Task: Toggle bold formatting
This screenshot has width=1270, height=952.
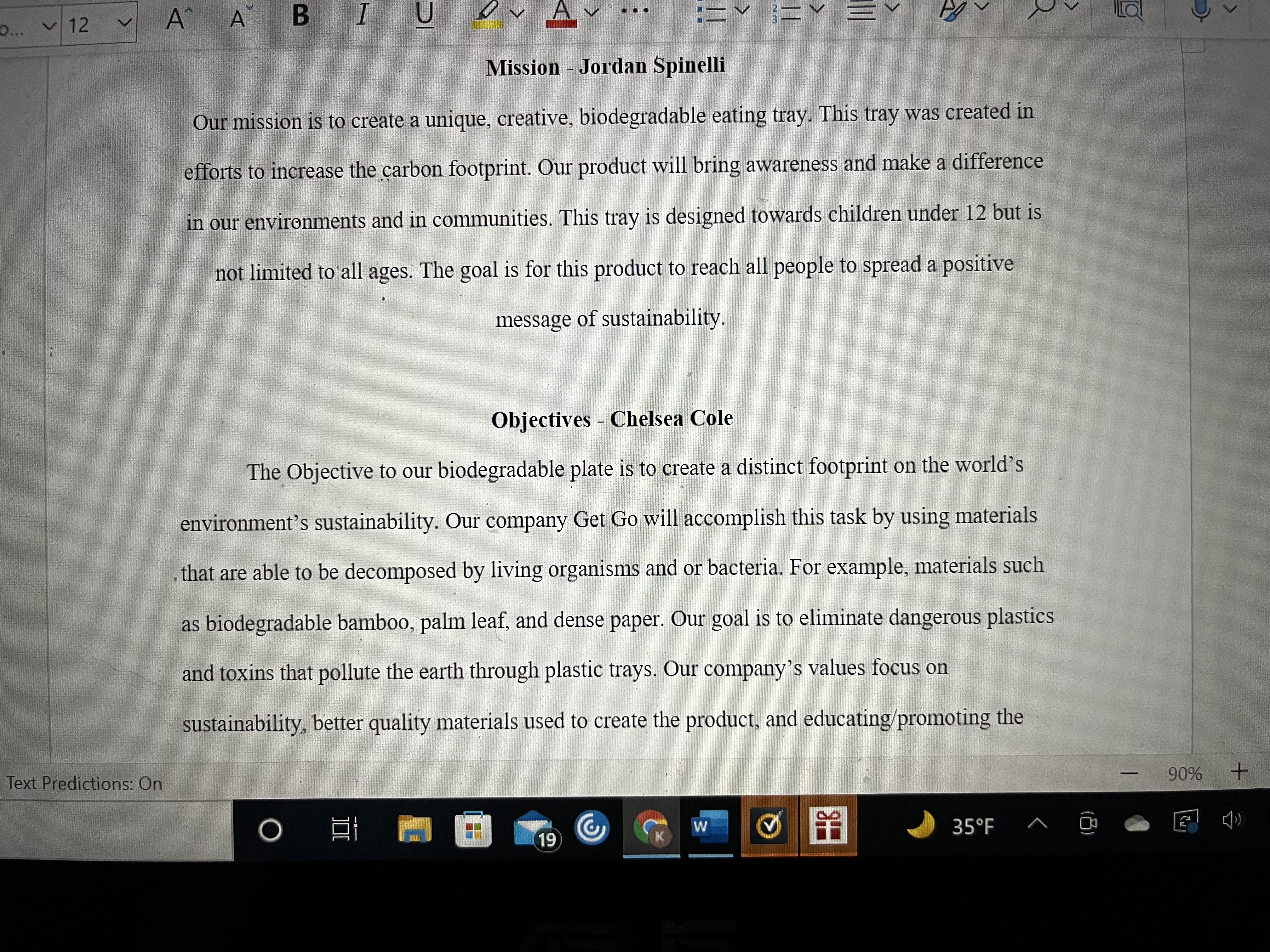Action: pyautogui.click(x=300, y=15)
